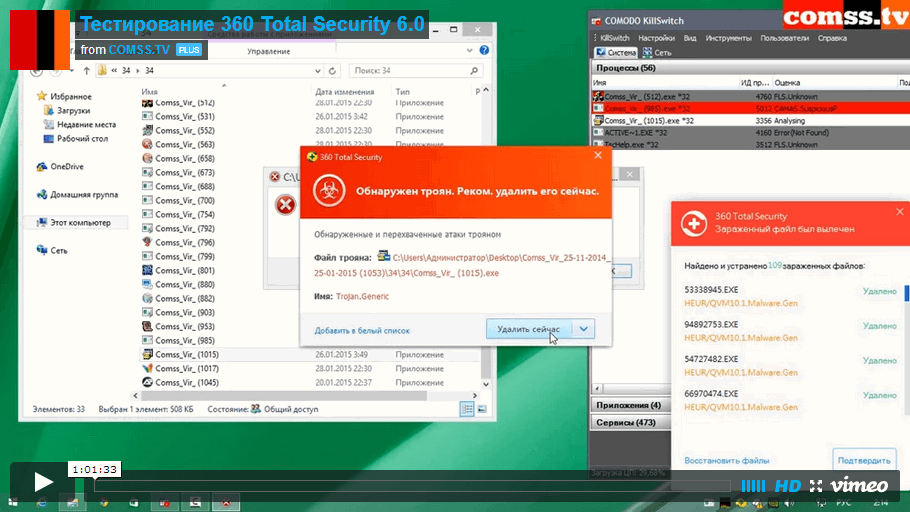Switch to the 'Сеть' tab in KillSwitch

(x=657, y=52)
